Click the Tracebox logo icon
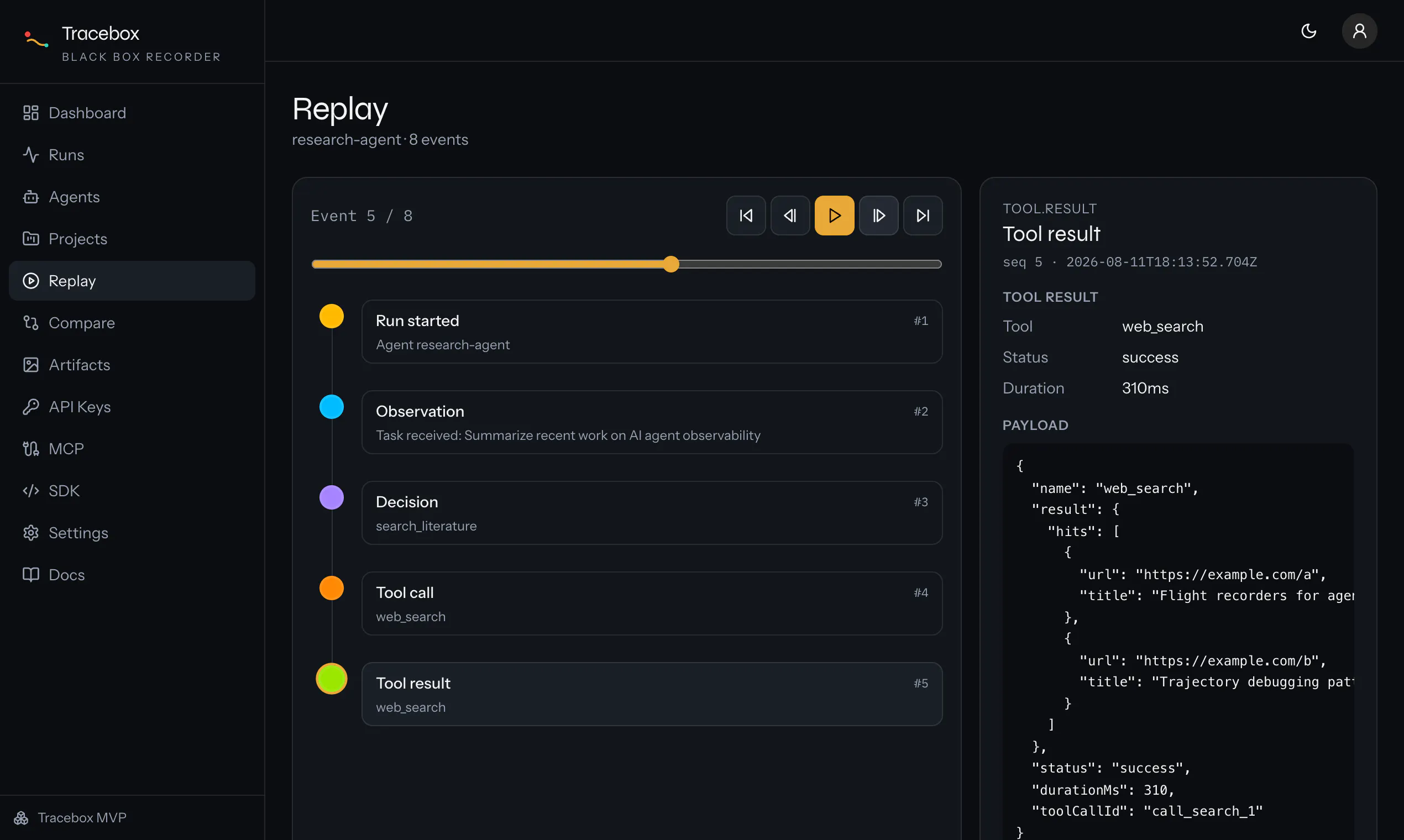1404x840 pixels. (x=37, y=40)
